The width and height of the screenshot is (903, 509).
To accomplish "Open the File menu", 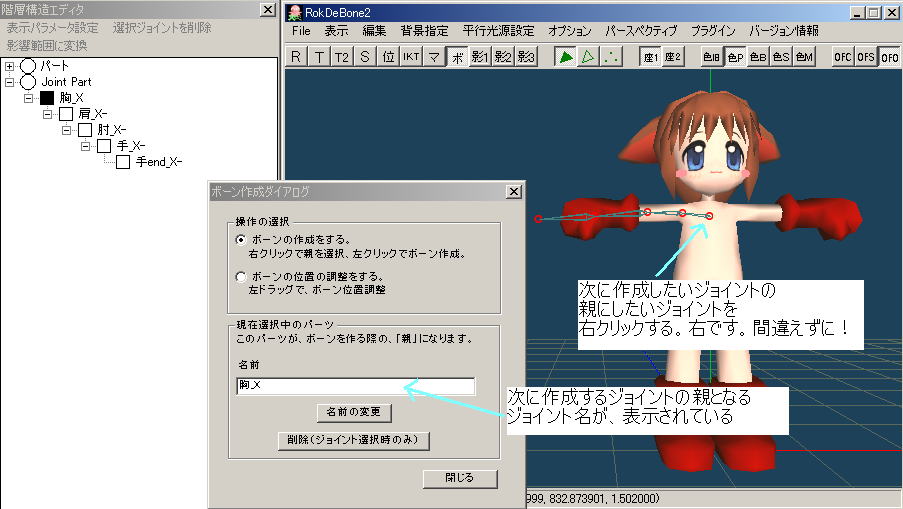I will tap(301, 31).
